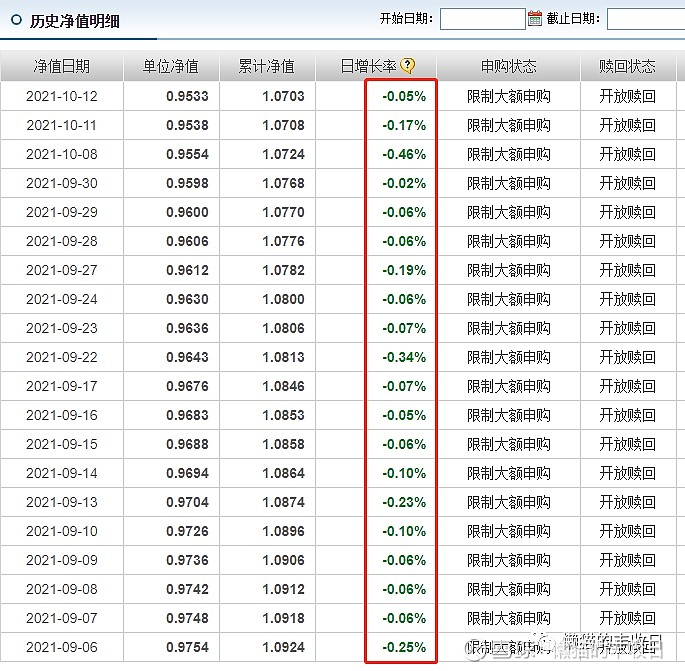Click 限制大额申购 in the 2021-10-12 row

509,96
